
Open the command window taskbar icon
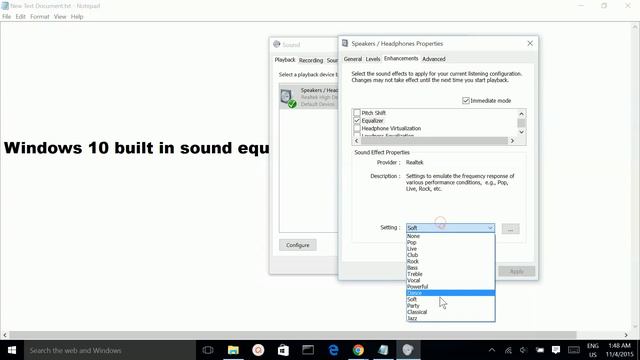pyautogui.click(x=308, y=350)
